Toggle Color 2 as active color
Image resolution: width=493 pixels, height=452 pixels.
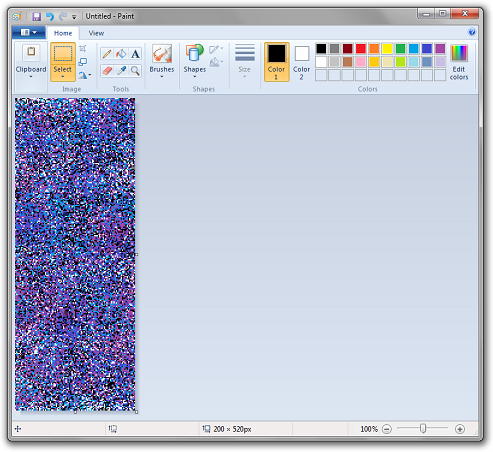click(301, 62)
